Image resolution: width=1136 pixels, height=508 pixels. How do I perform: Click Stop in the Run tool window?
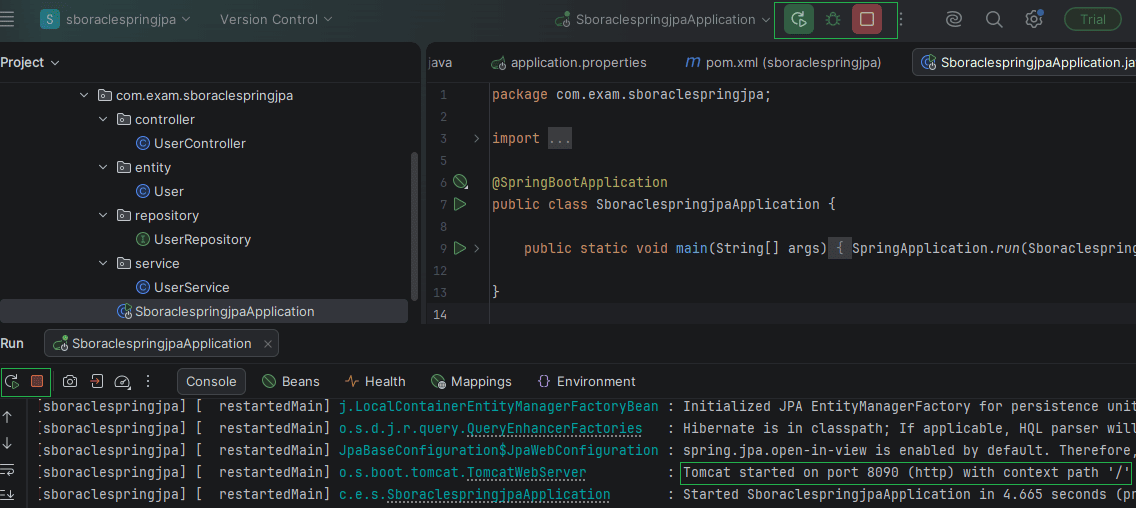point(38,381)
